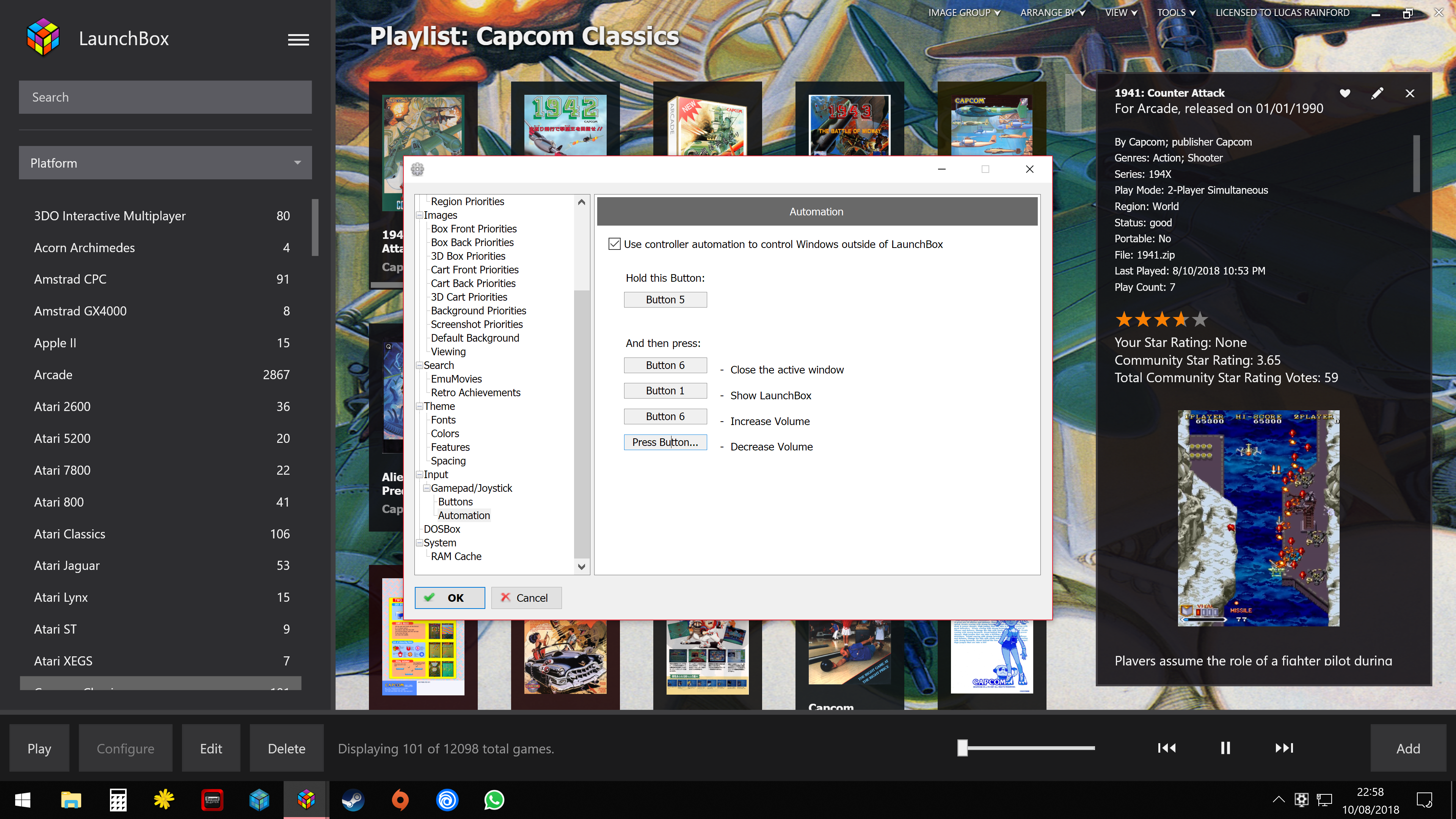Close the game details panel

click(1410, 93)
